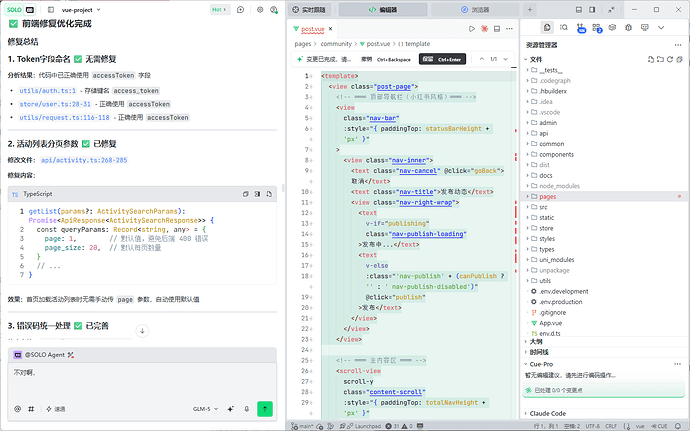Open .env.development file
Screen dimensions: 690x431
tap(564, 291)
